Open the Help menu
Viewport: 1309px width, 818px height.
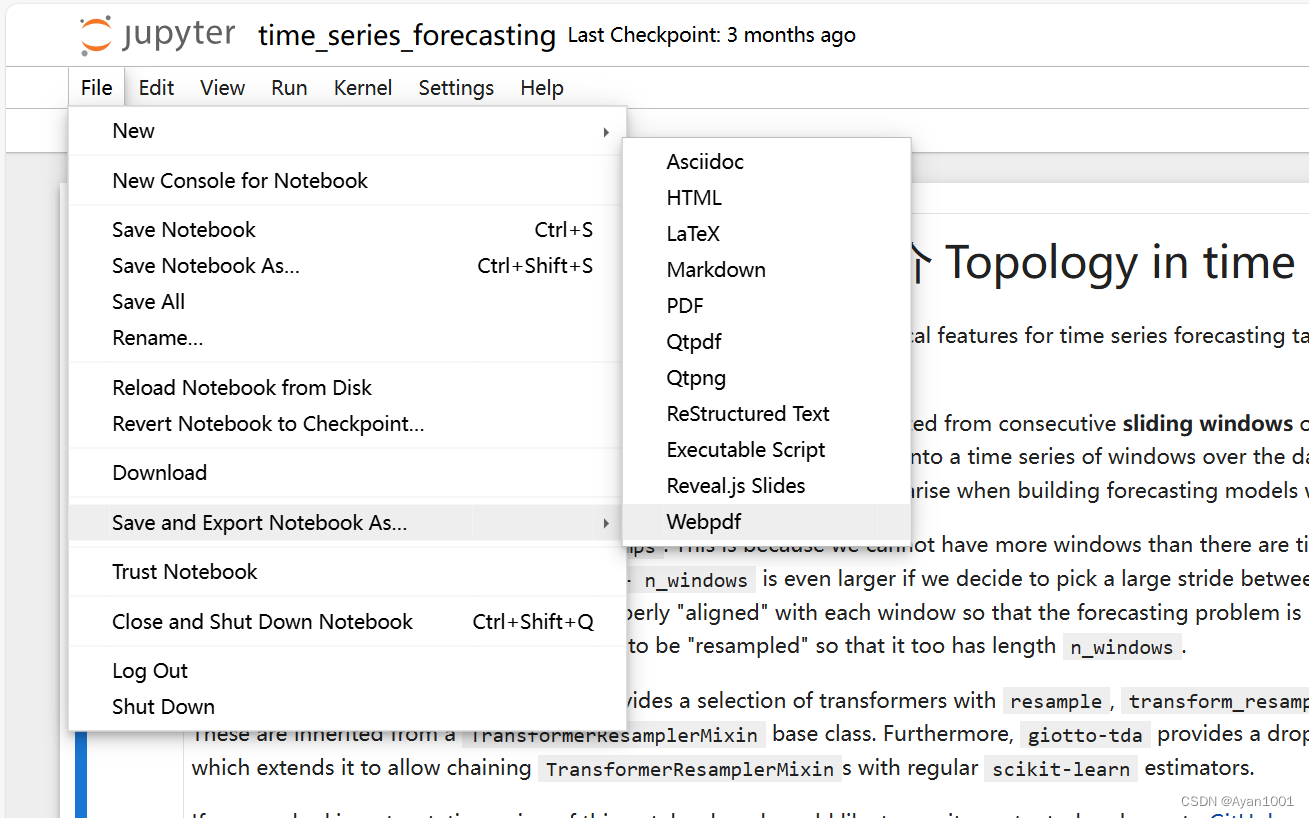[542, 88]
